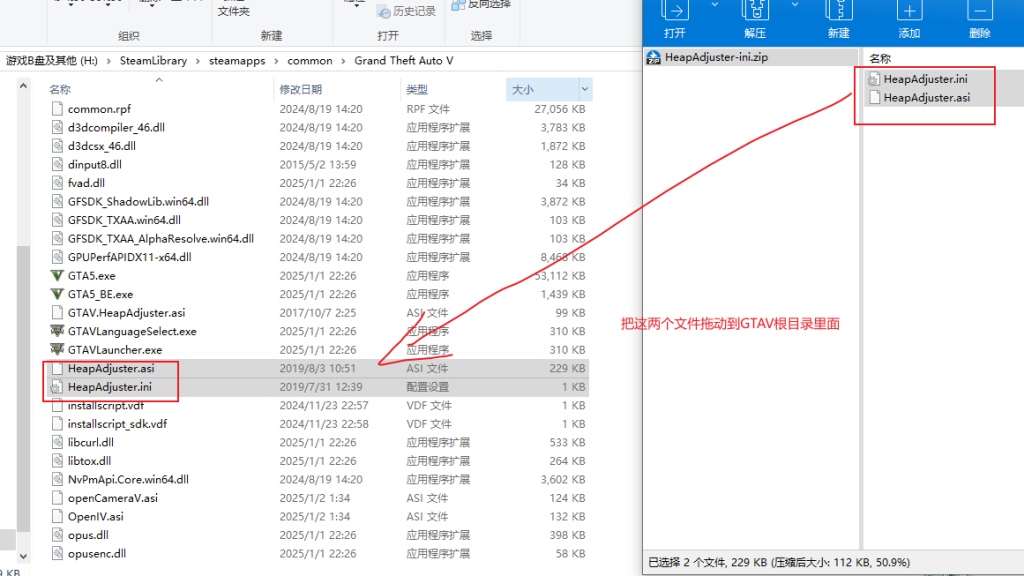Open the breadcrumb chevron after SteamLibrary
Image resolution: width=1024 pixels, height=576 pixels.
(198, 61)
